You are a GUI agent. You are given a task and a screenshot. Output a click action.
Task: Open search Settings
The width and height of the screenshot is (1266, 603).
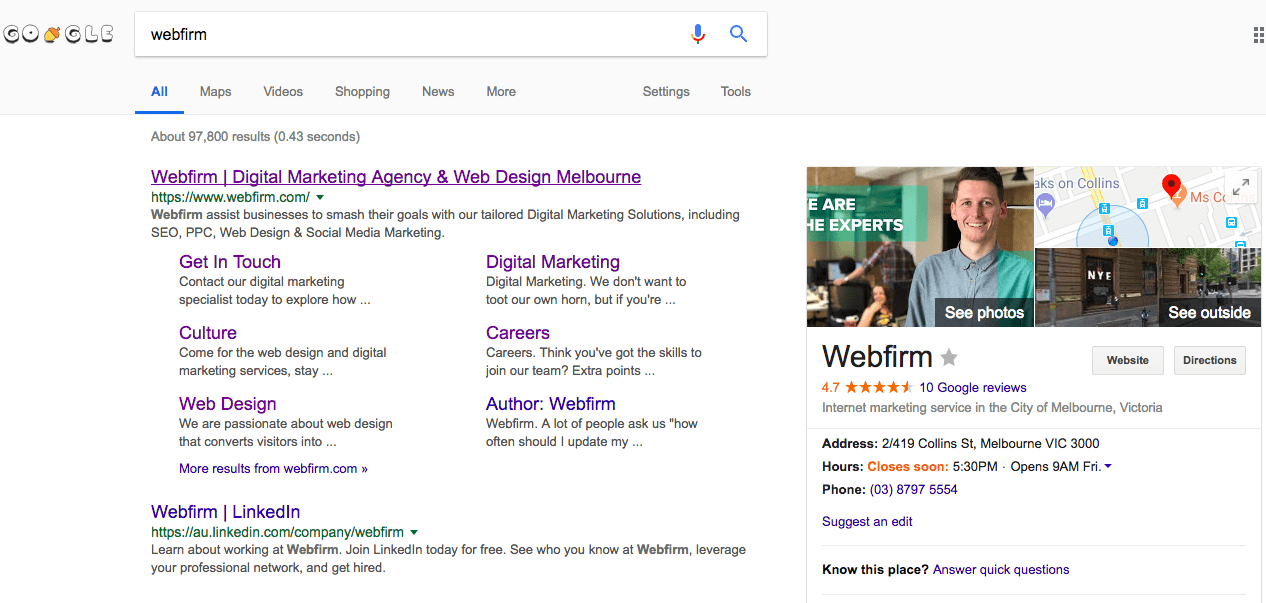click(x=666, y=91)
